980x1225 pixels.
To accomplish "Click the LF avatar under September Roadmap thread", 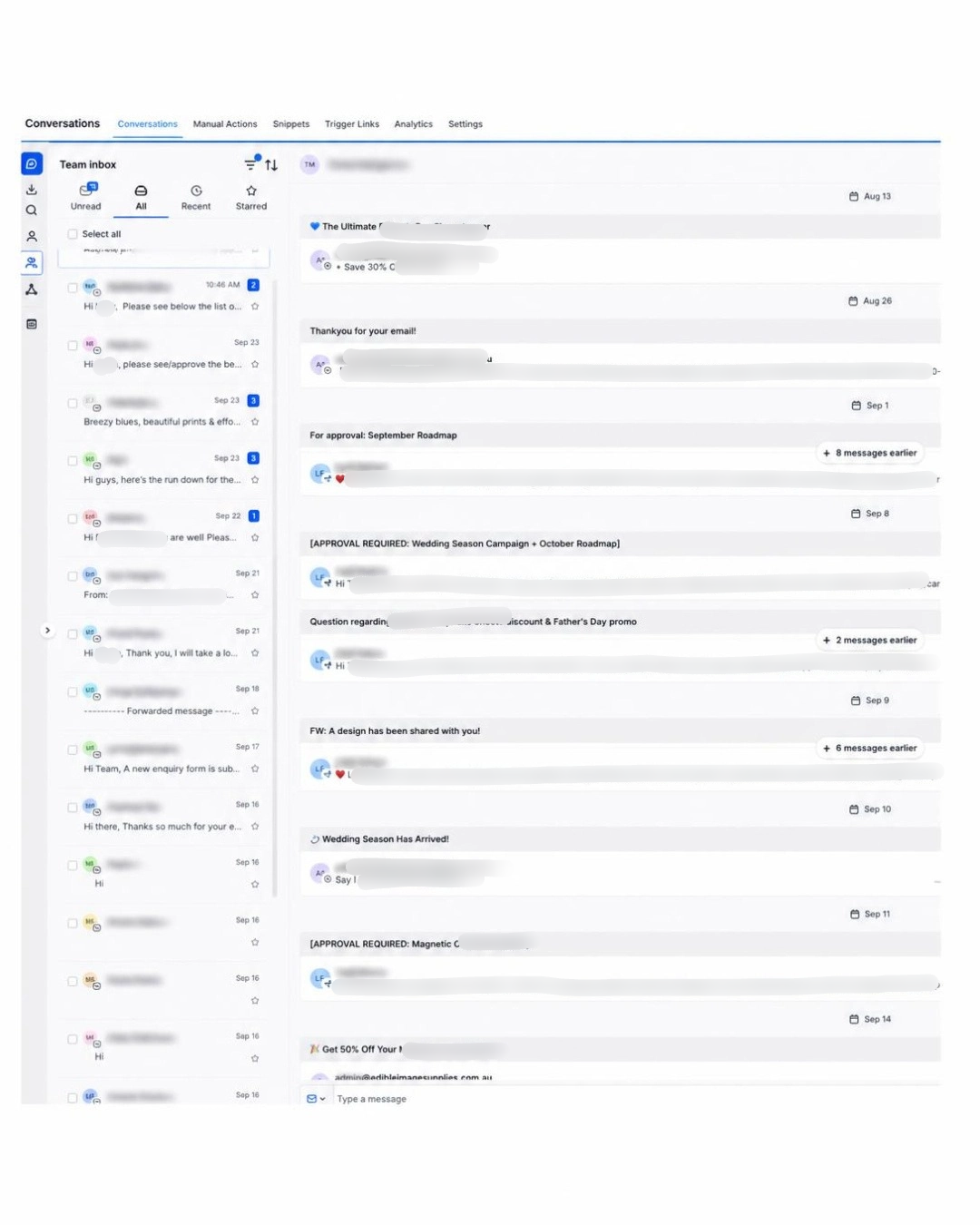I will (x=319, y=474).
